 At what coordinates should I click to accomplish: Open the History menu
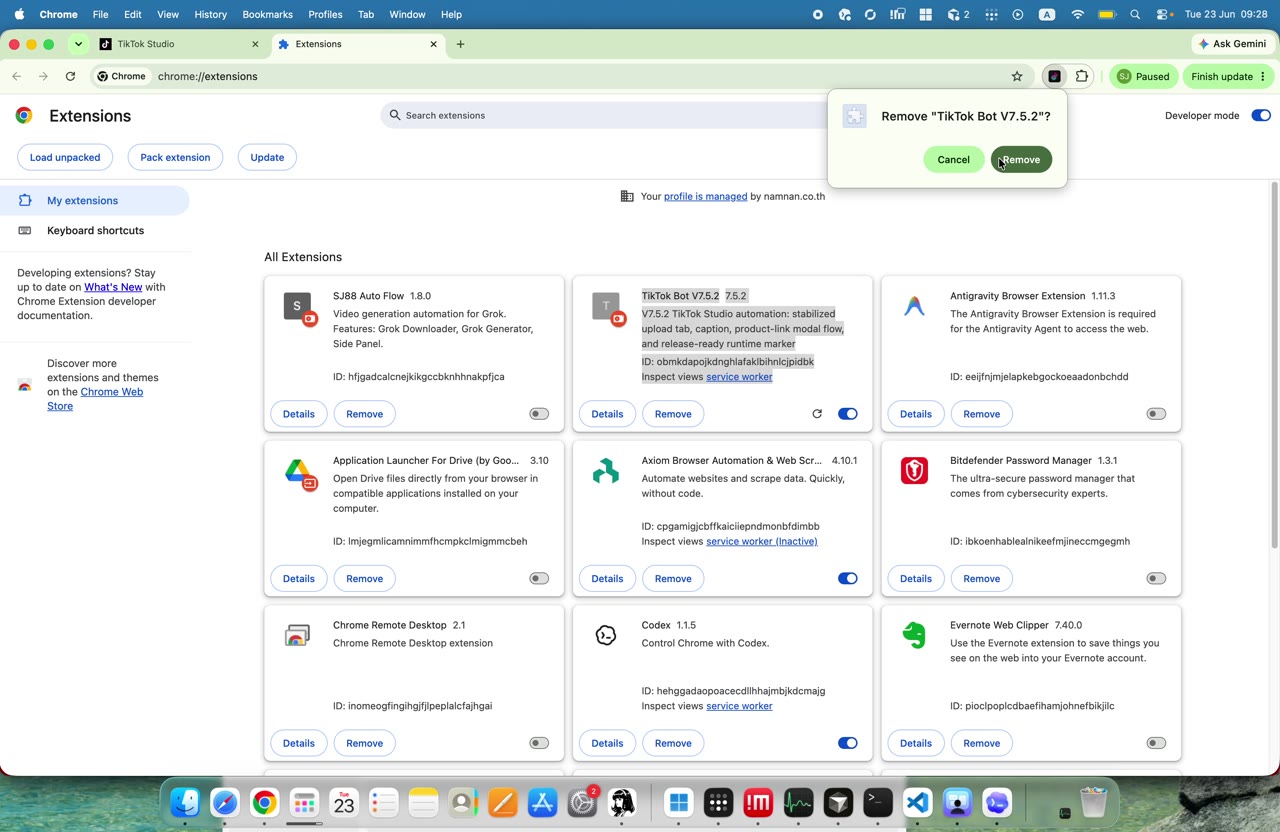[210, 14]
